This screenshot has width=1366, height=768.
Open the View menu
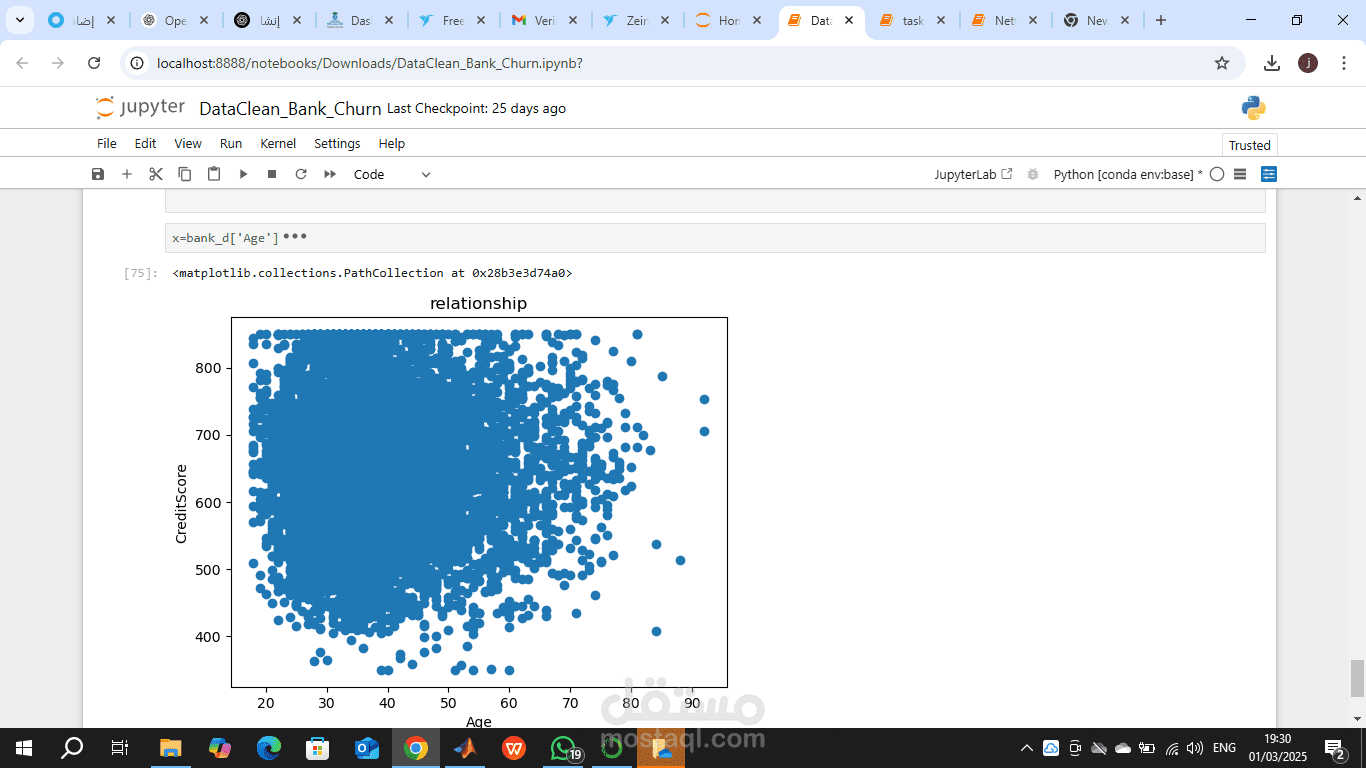[x=188, y=144]
